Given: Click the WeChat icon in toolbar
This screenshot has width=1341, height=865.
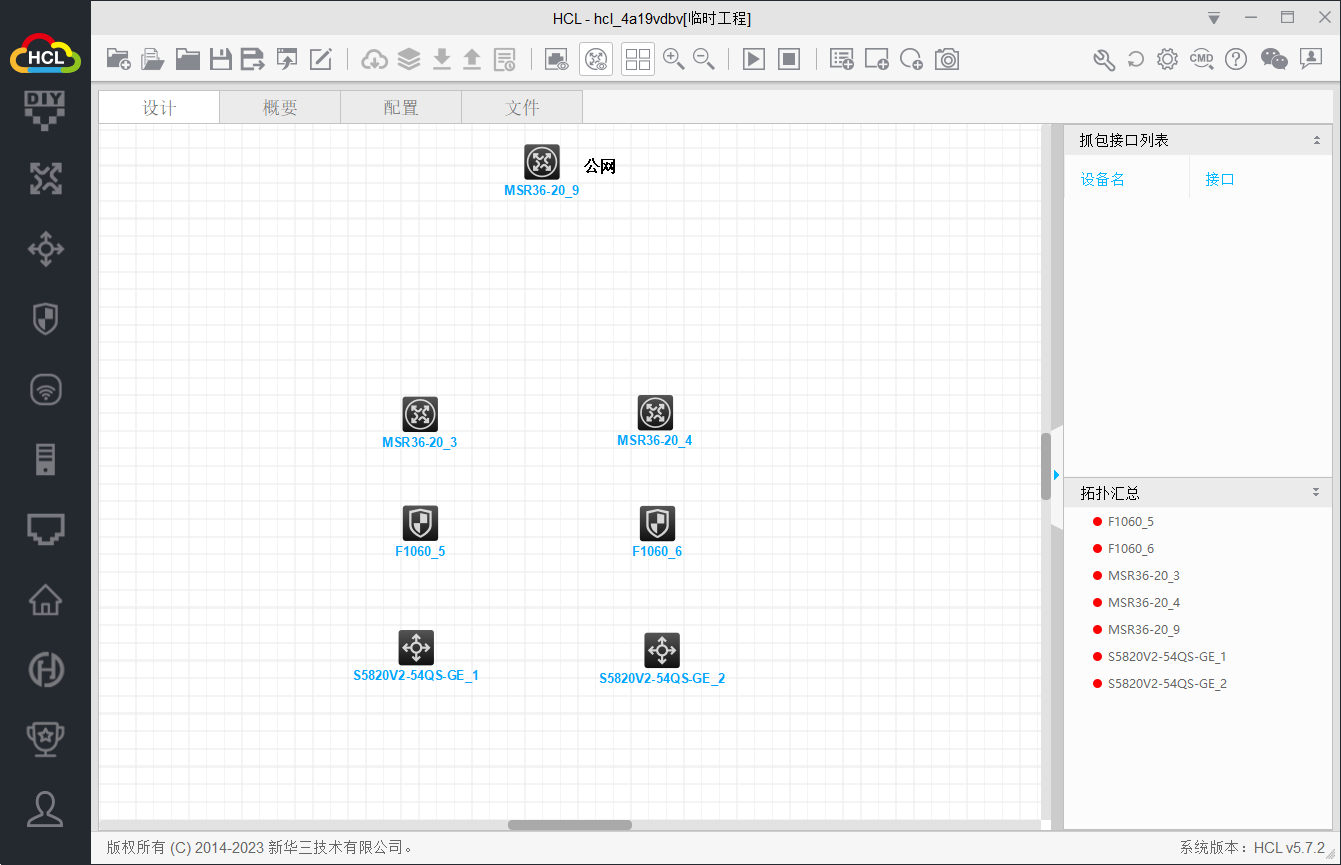Looking at the screenshot, I should 1274,59.
